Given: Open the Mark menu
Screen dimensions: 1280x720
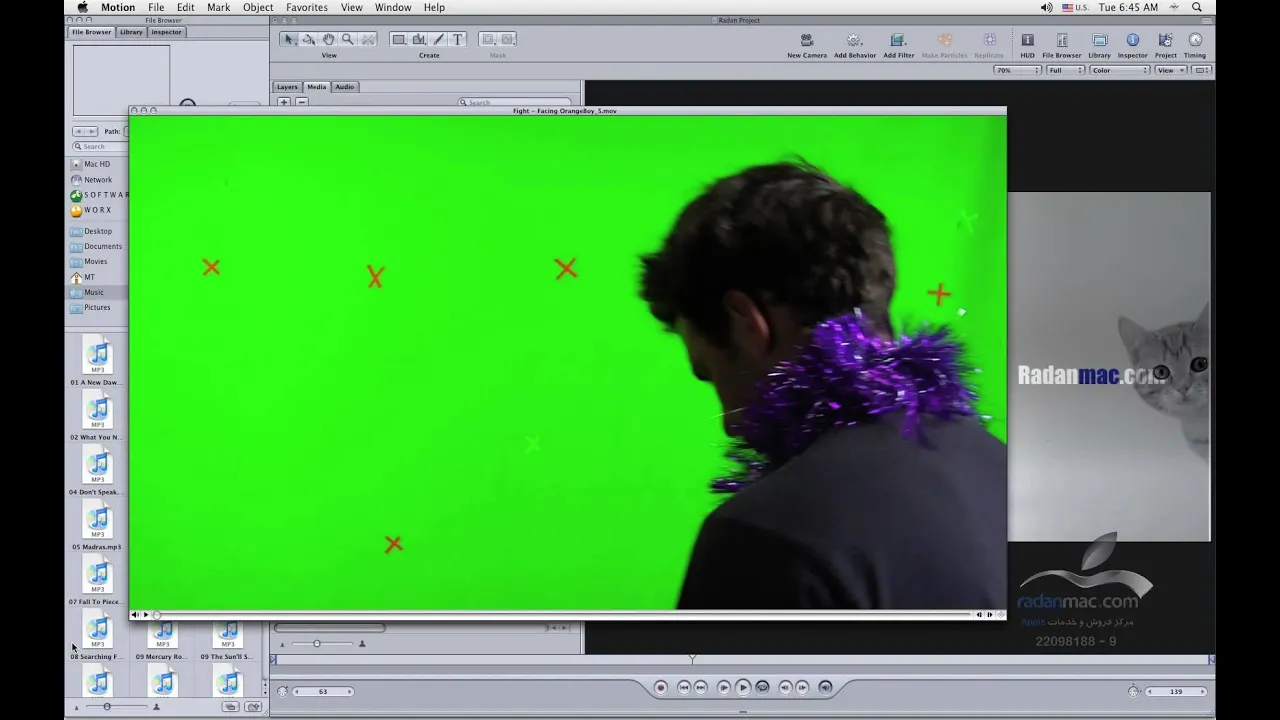Looking at the screenshot, I should pos(218,7).
